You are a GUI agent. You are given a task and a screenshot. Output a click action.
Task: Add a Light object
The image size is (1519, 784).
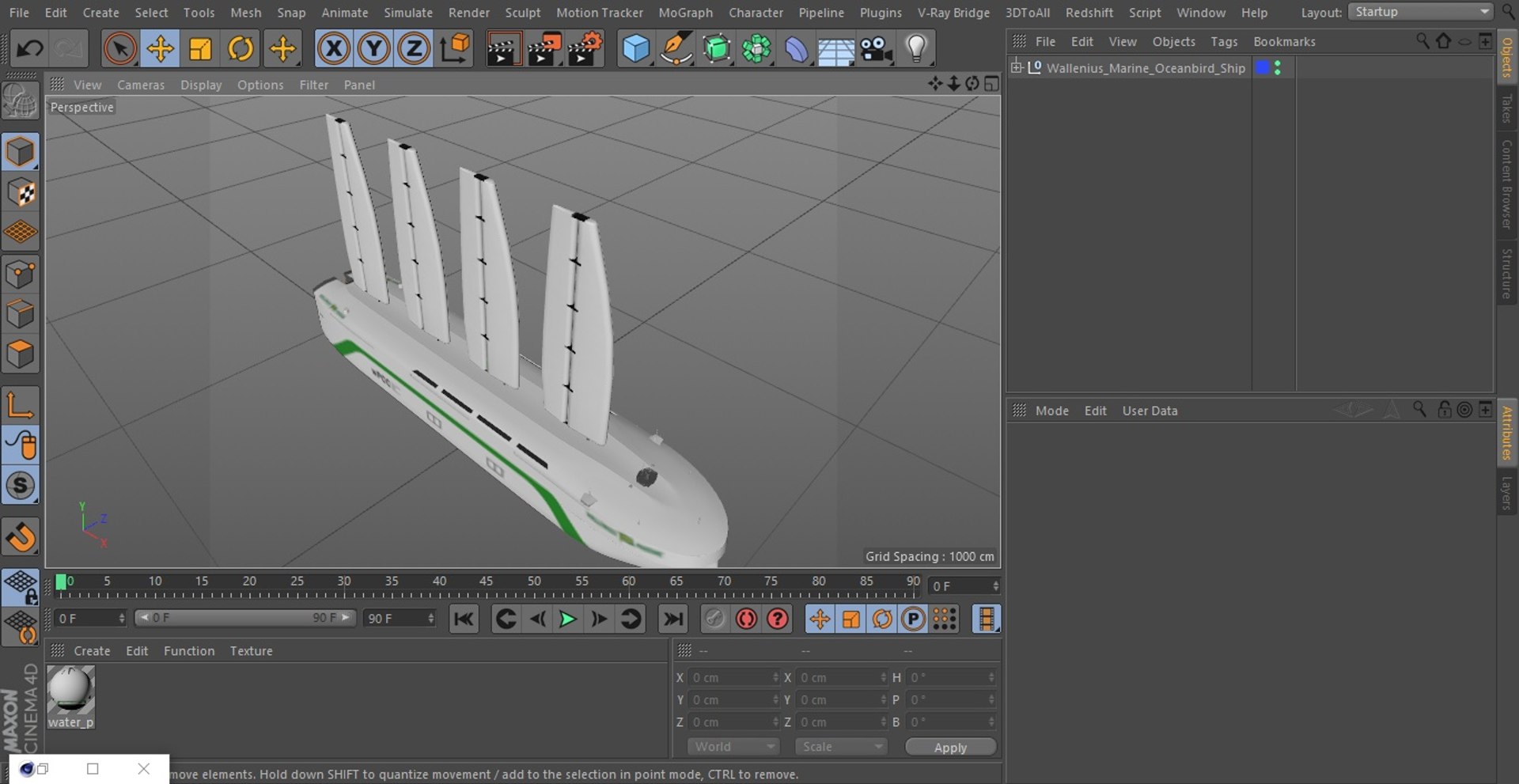[916, 49]
